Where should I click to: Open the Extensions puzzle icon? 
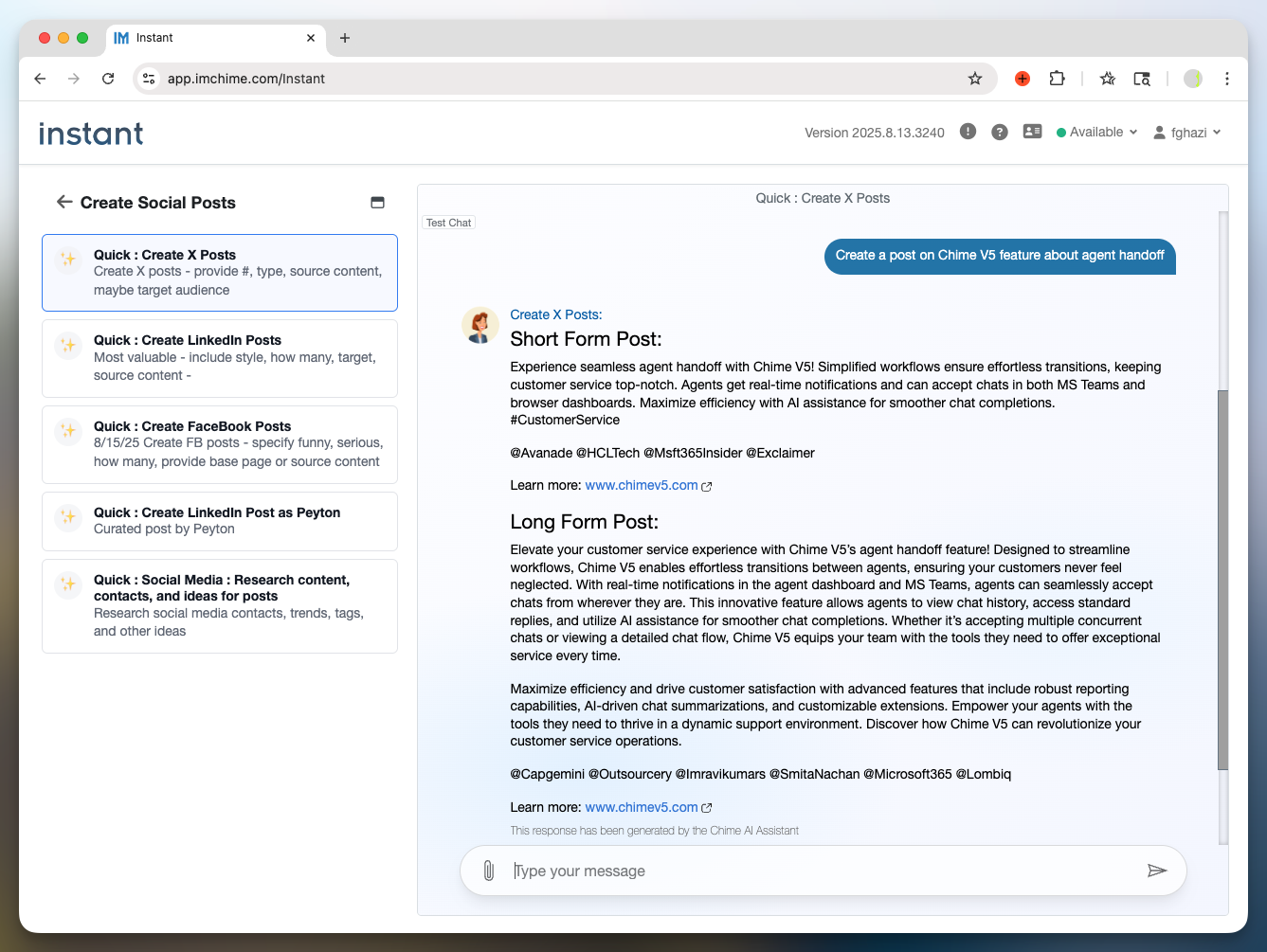pyautogui.click(x=1058, y=79)
